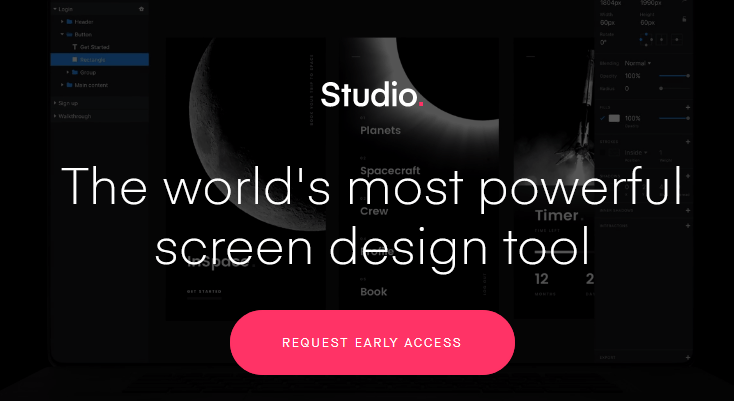734x401 pixels.
Task: Adjust the layer Opacity slider
Action: (674, 76)
